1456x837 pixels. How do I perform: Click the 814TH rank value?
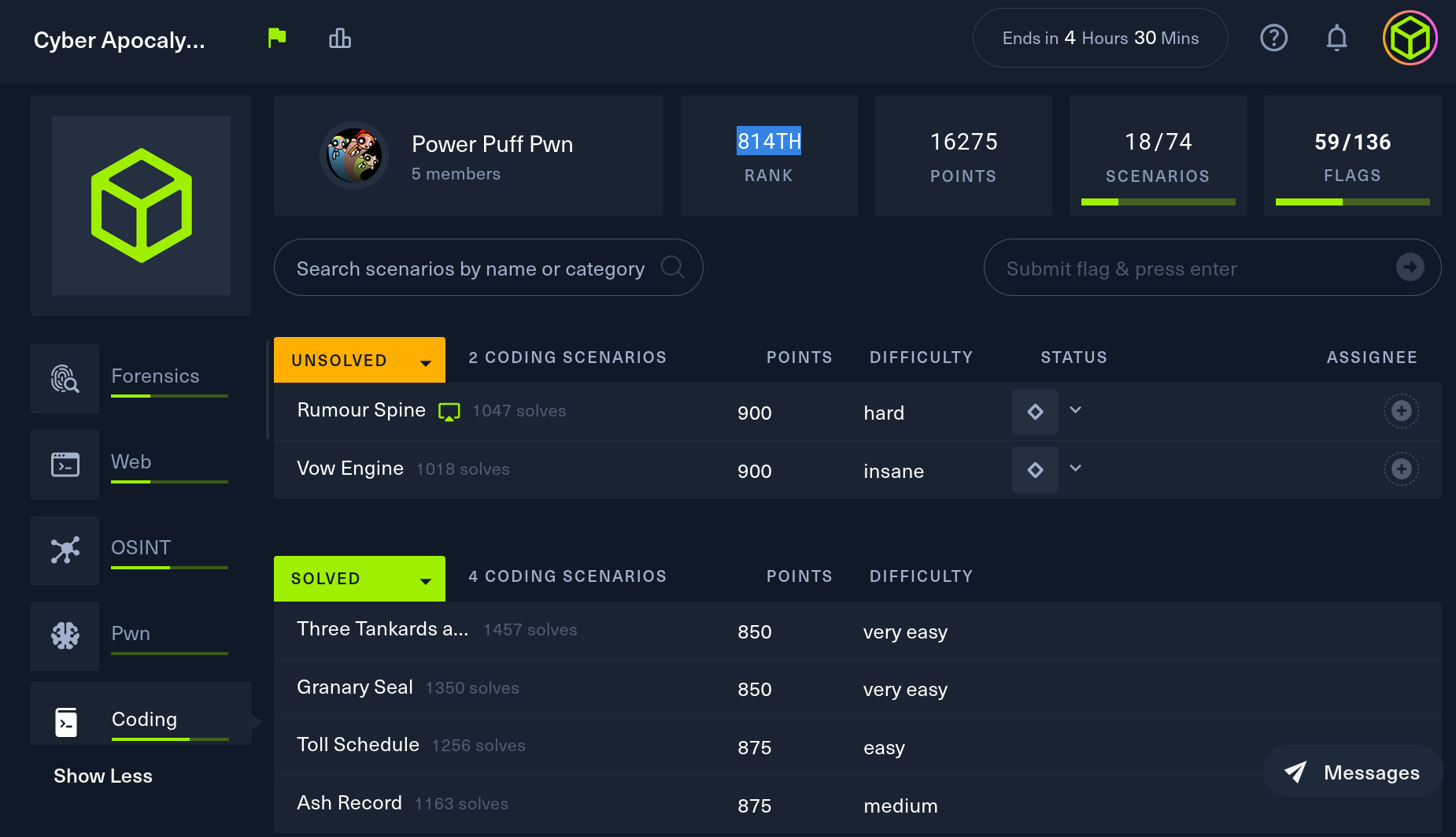tap(769, 141)
